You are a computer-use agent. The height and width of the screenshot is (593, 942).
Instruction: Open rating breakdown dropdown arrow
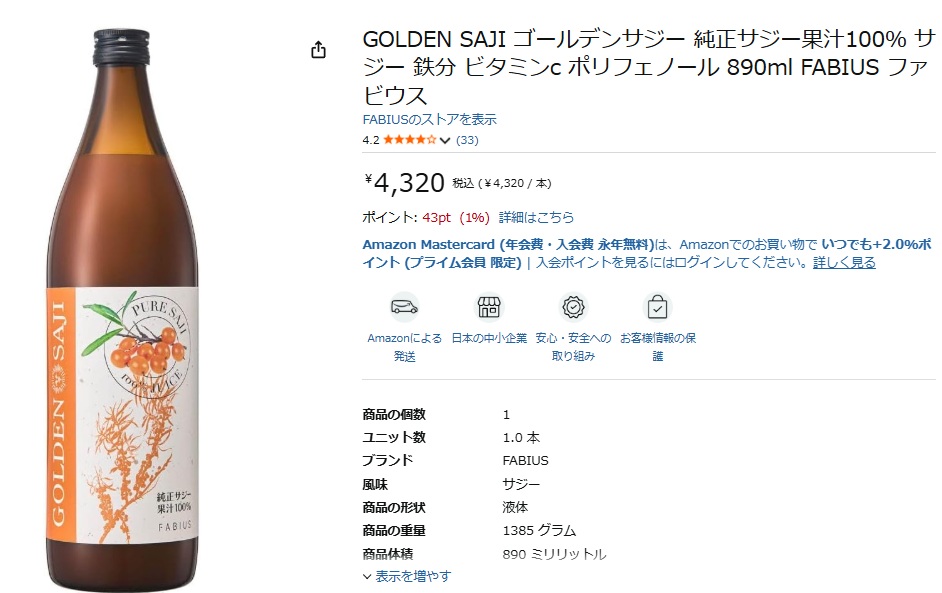[445, 141]
